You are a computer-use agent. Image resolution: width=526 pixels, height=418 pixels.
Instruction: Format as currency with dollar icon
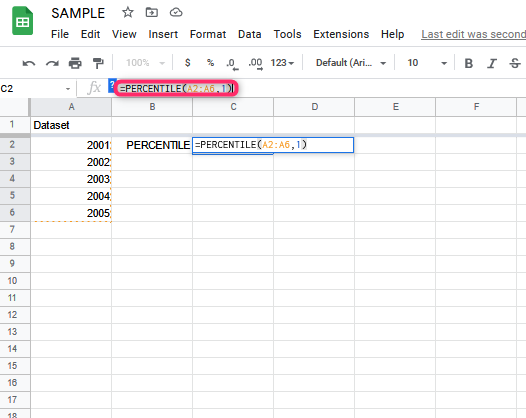tap(188, 63)
